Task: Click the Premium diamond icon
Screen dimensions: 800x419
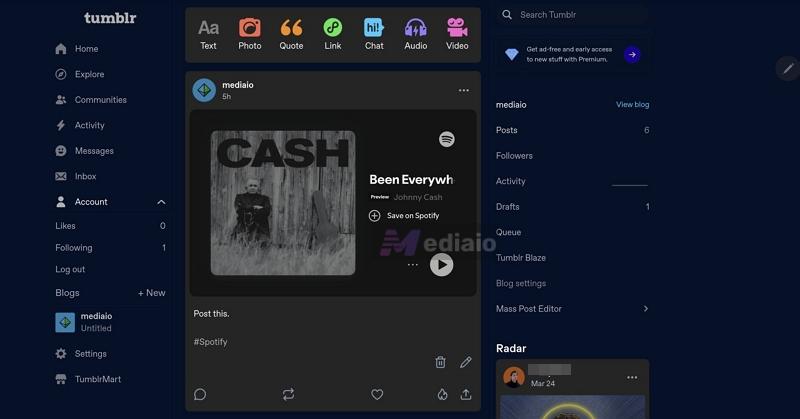Action: (x=511, y=54)
